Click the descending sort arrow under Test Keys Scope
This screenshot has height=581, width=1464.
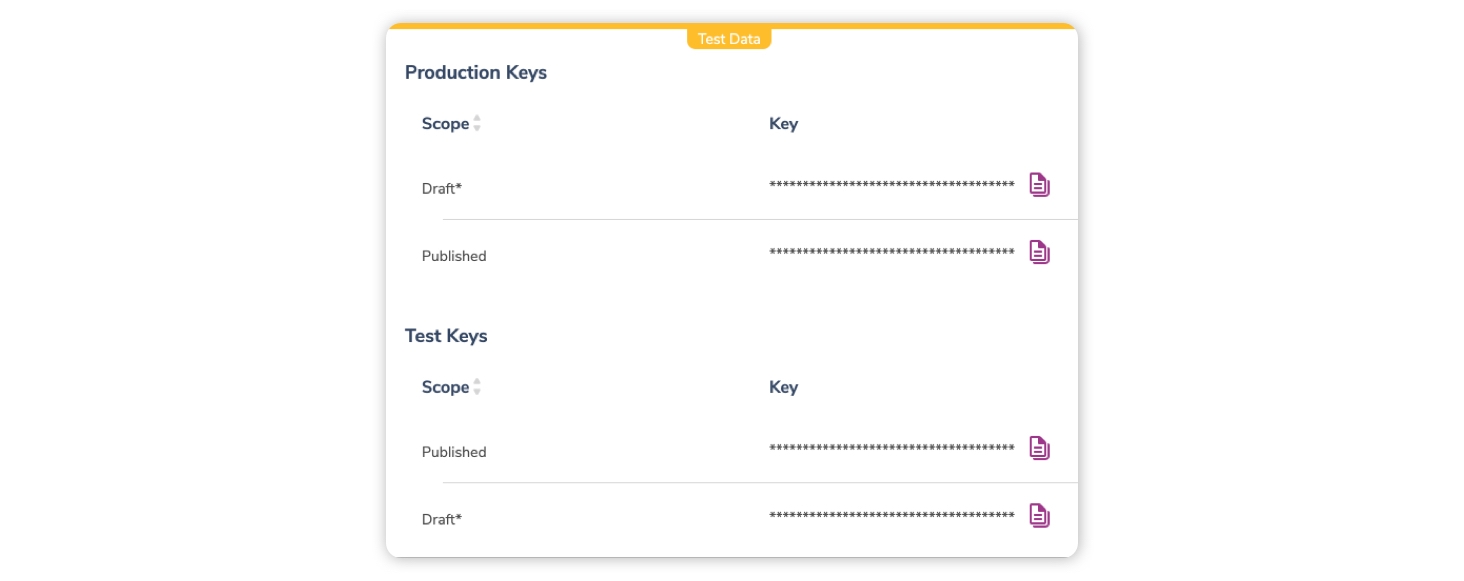478,392
